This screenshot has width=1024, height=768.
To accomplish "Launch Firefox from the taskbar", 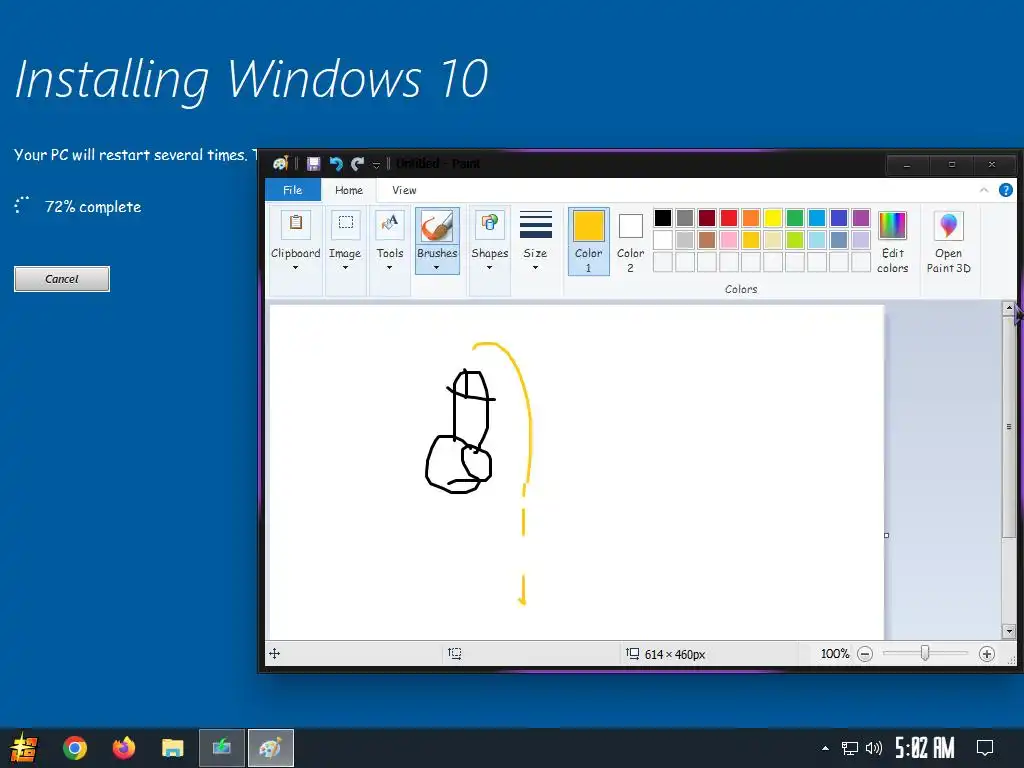I will 123,748.
